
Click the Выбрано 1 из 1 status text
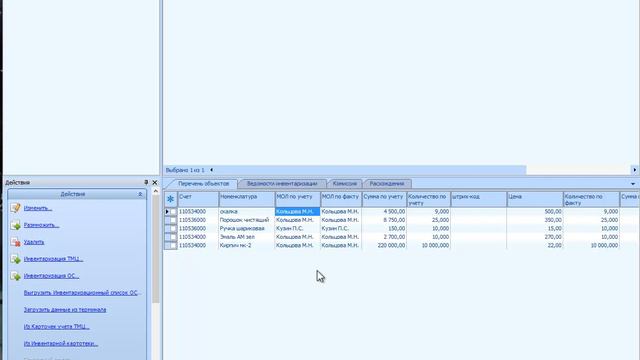[x=185, y=170]
